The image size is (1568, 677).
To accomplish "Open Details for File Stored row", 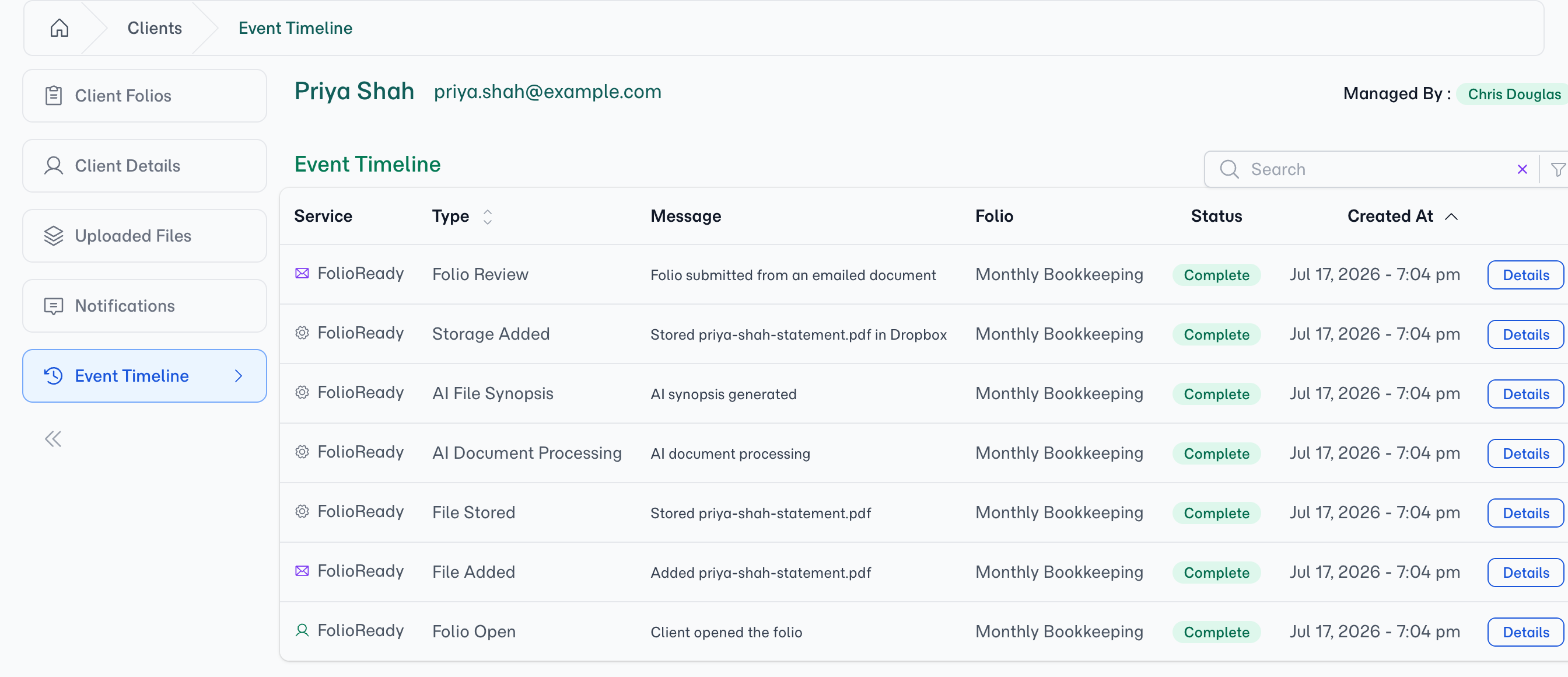I will coord(1525,512).
